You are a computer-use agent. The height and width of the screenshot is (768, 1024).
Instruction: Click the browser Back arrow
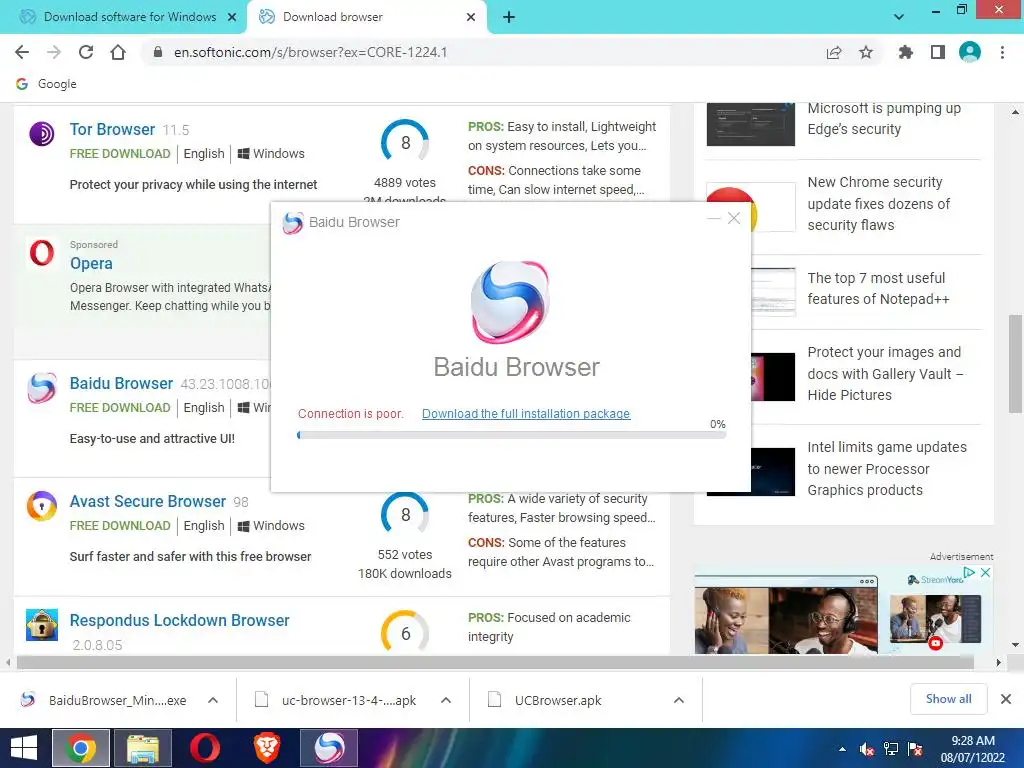(22, 52)
